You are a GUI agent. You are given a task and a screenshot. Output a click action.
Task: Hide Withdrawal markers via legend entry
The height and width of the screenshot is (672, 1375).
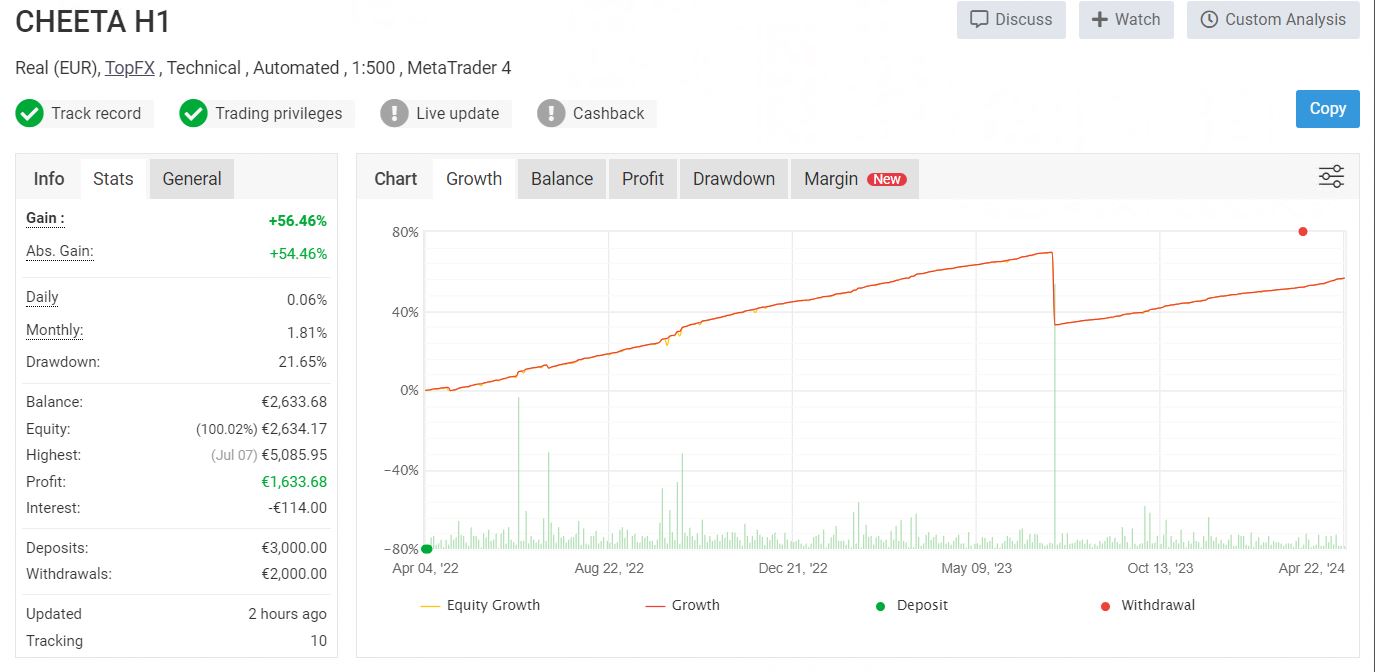pyautogui.click(x=1148, y=605)
